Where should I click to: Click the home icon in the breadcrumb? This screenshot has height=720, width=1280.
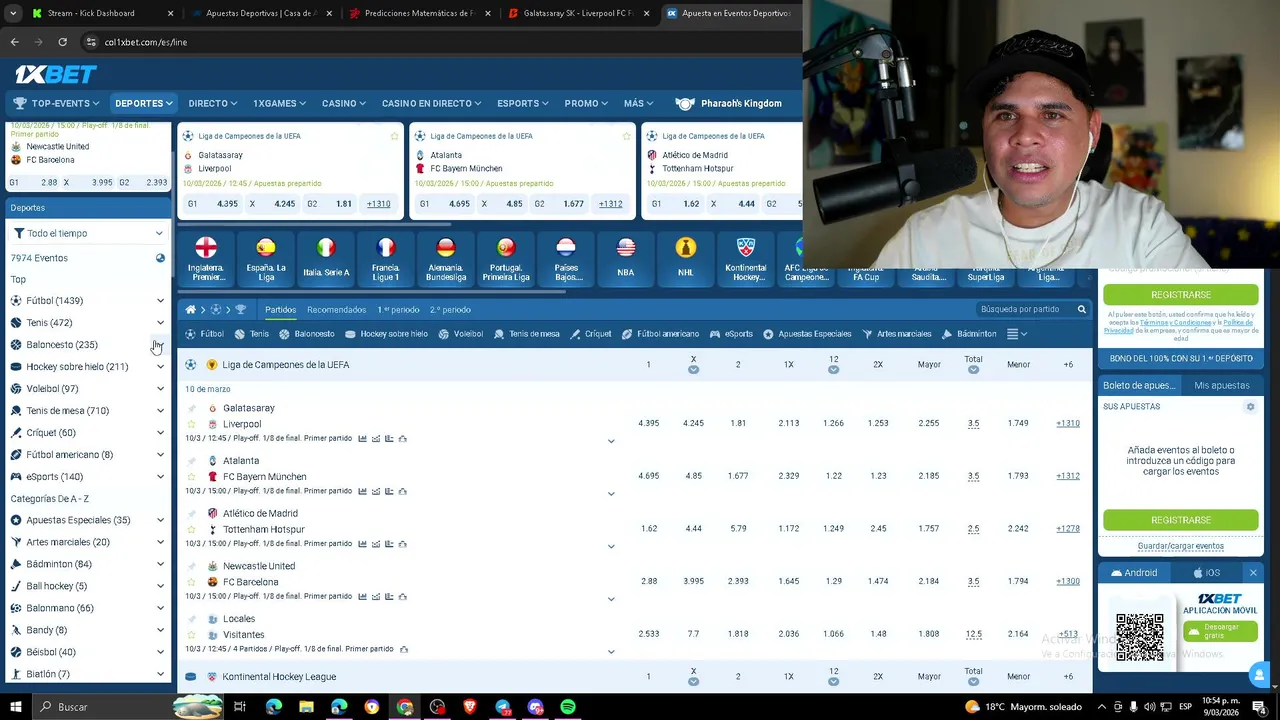pyautogui.click(x=190, y=310)
